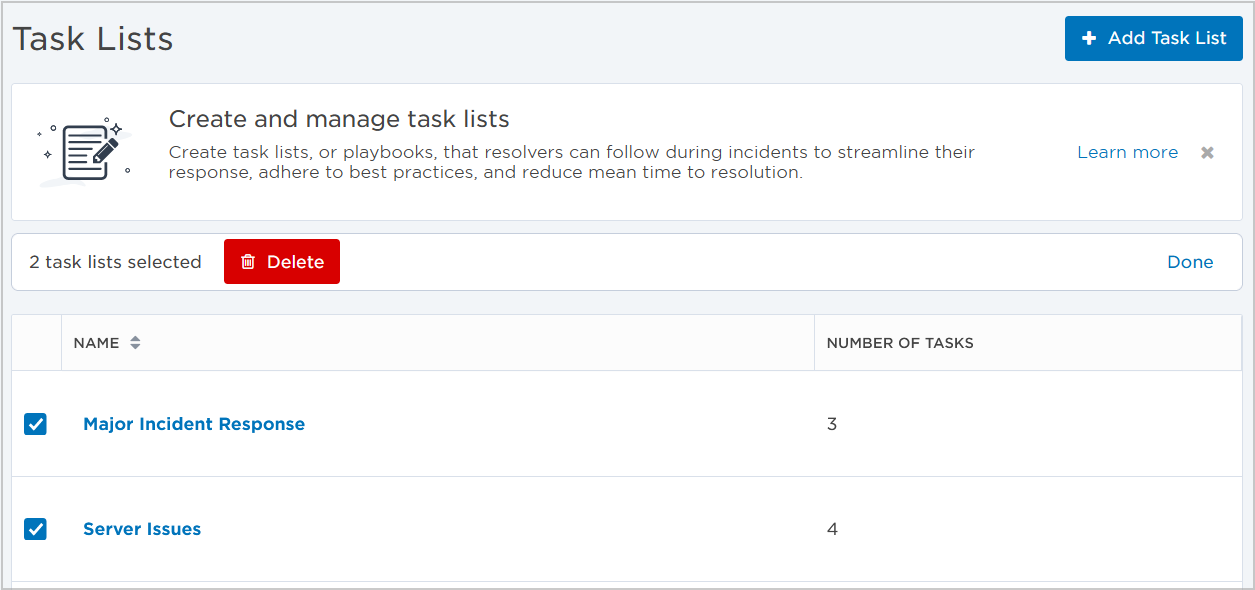
Task: Click the task count 3 for Major Incident Response
Action: coord(832,424)
